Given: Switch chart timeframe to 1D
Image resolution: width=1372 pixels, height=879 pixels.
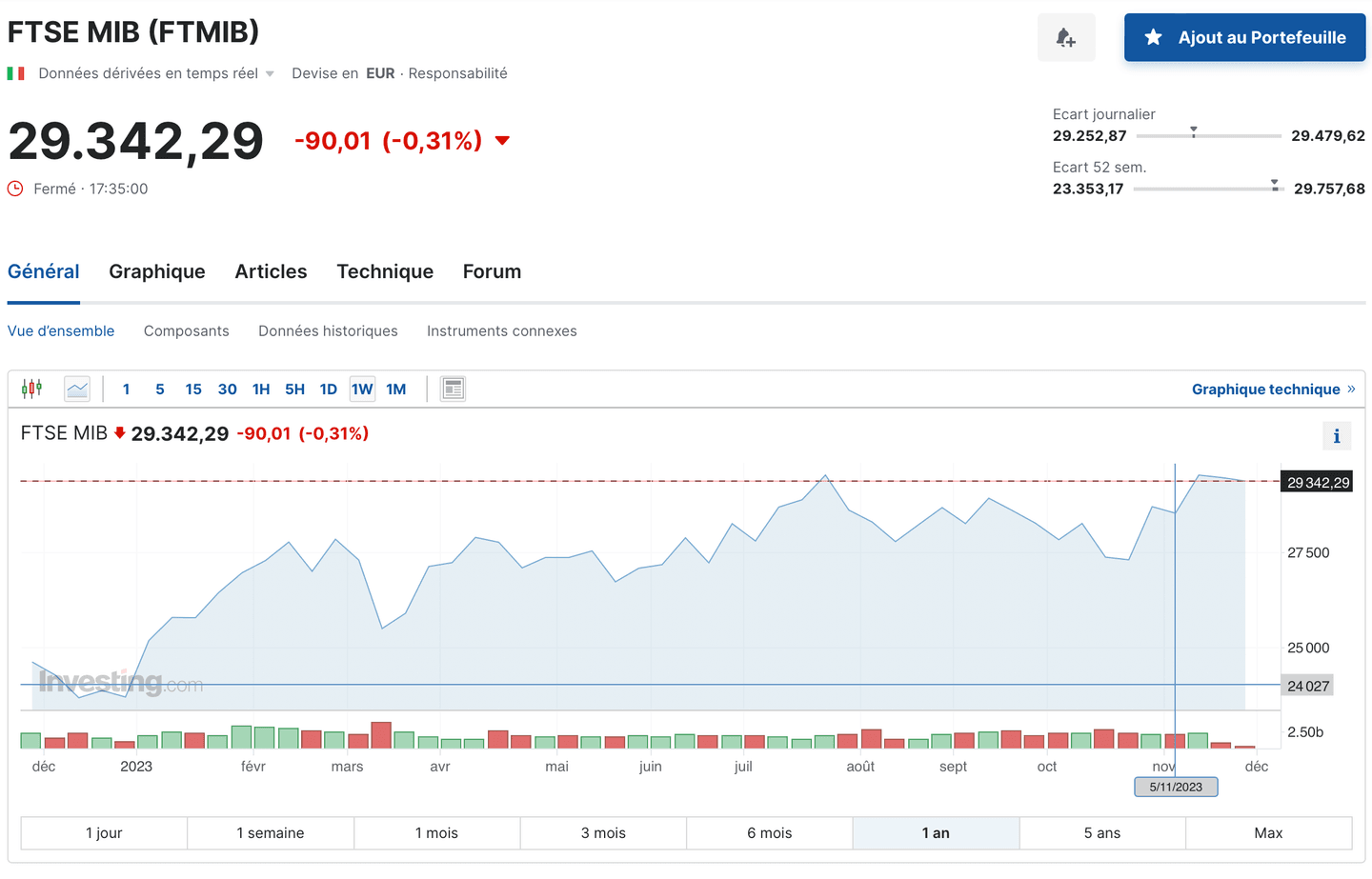Looking at the screenshot, I should 328,389.
